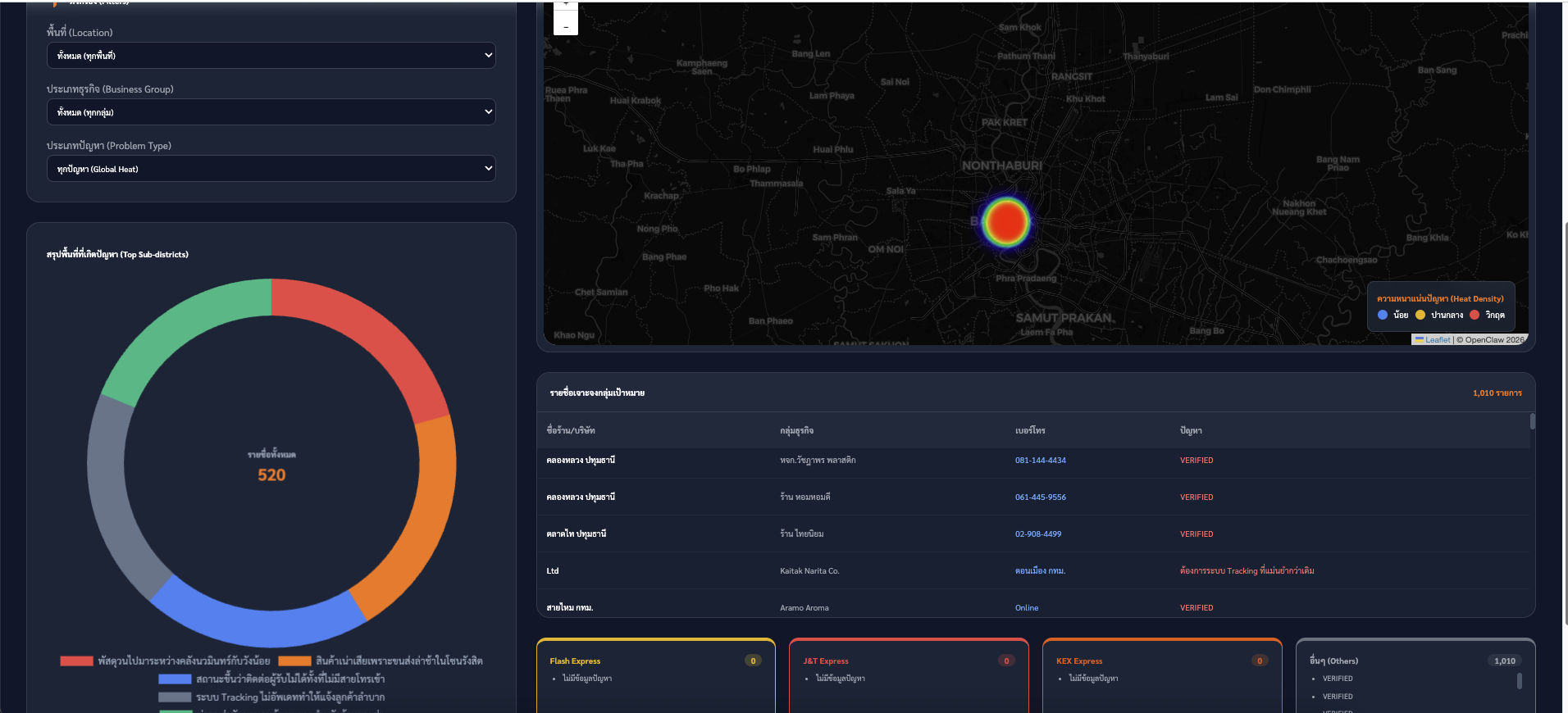Viewport: 1568px width, 713px height.
Task: Click phone link 061-445-9556
Action: (x=1041, y=497)
